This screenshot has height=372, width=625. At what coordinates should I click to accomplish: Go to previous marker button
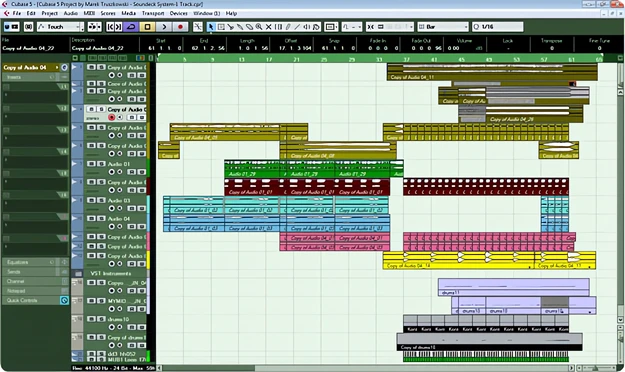(x=110, y=27)
